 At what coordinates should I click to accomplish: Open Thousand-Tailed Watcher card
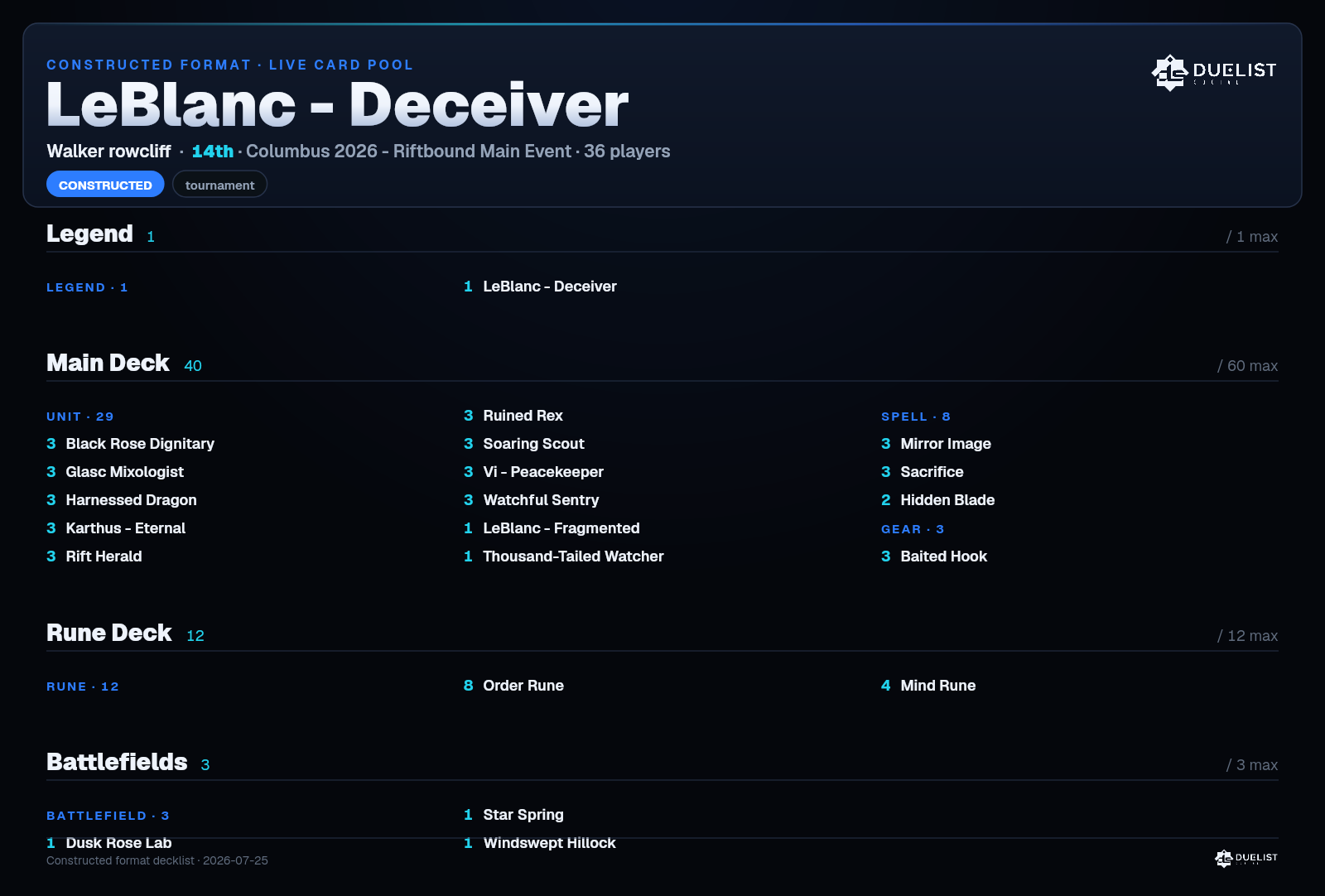tap(564, 556)
